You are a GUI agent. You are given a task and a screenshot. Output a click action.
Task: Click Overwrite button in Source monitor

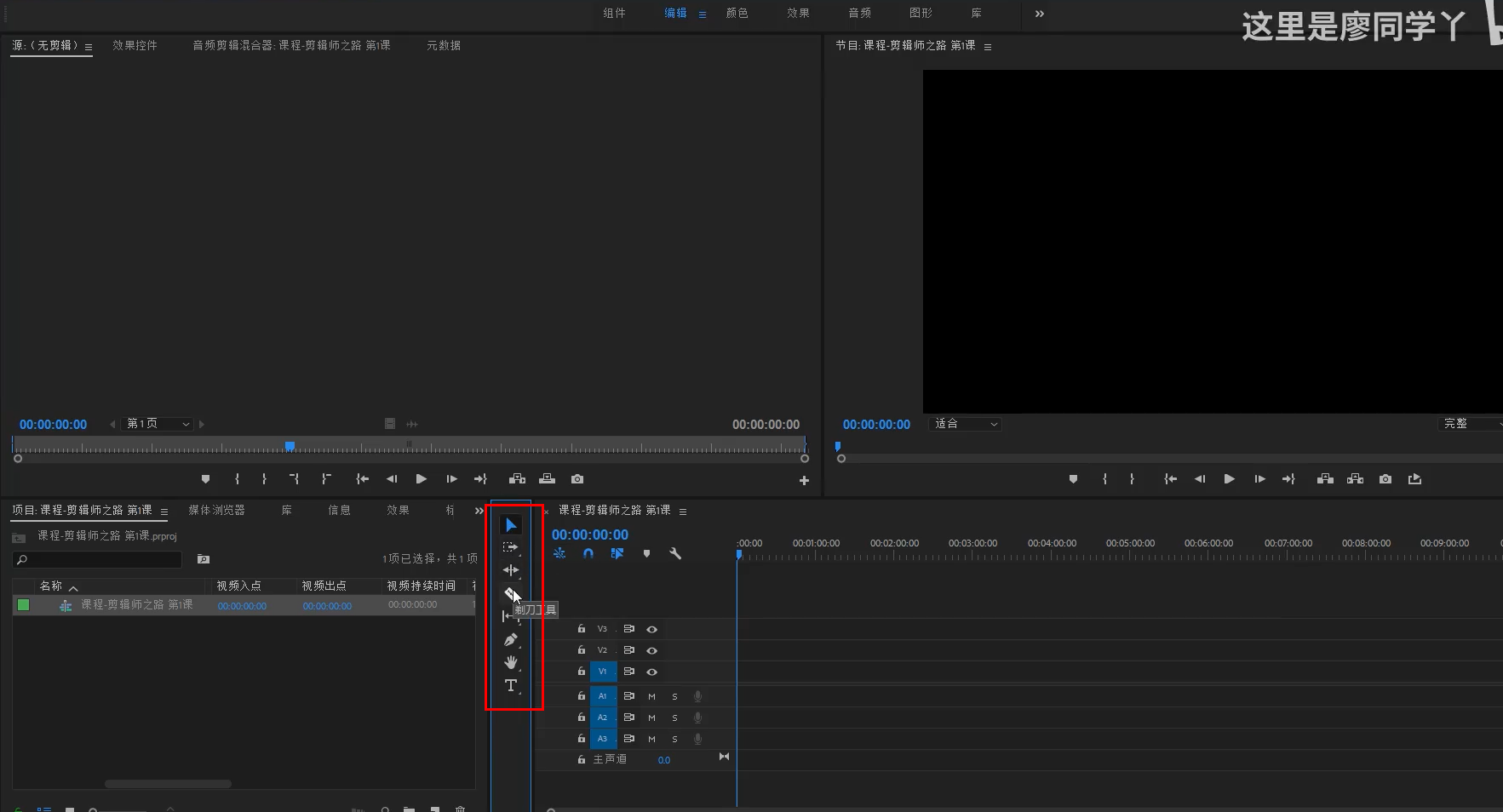click(x=547, y=479)
